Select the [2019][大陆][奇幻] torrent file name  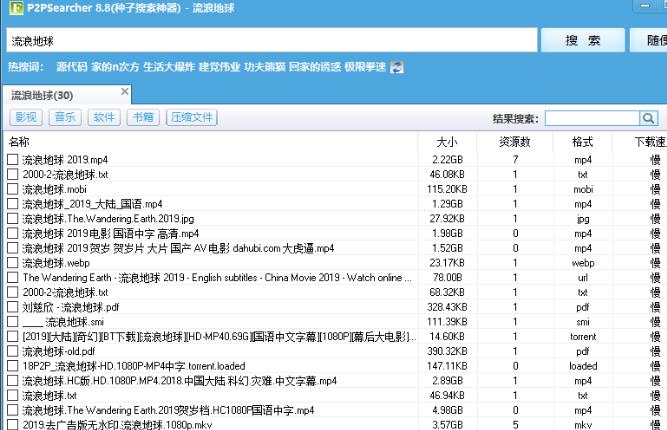(219, 336)
